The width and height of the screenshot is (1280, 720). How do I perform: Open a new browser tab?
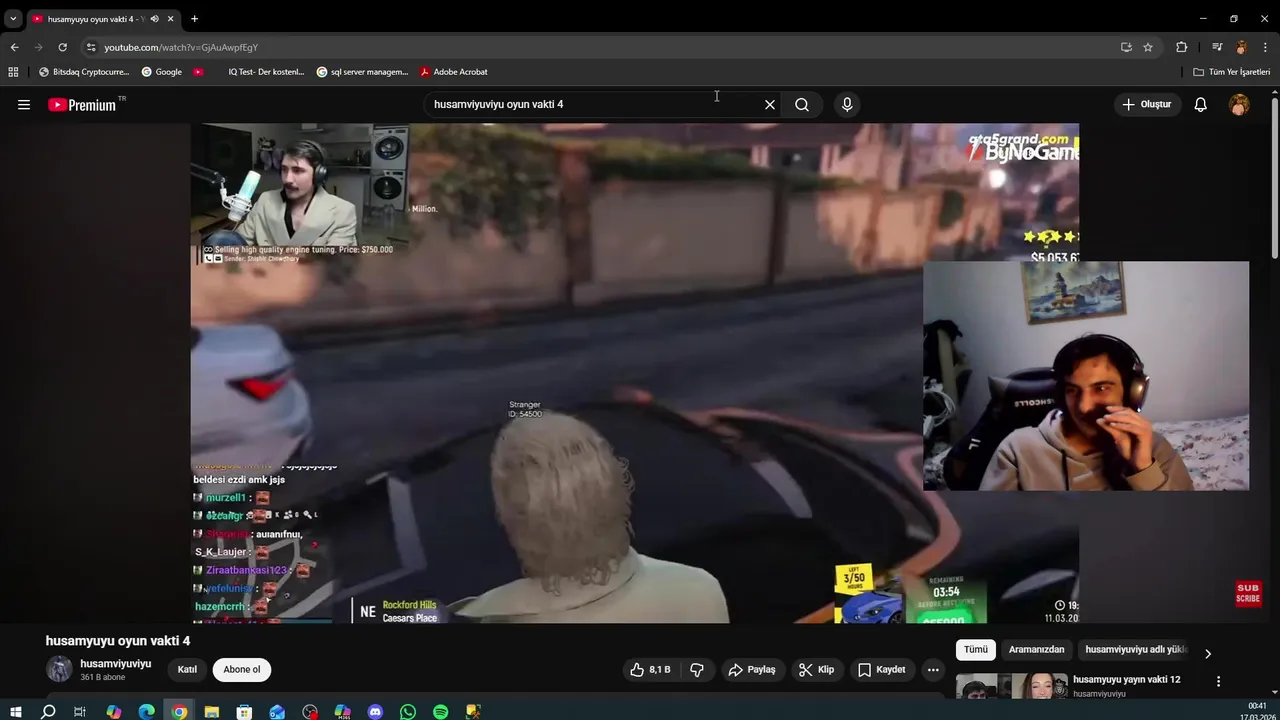pos(194,19)
